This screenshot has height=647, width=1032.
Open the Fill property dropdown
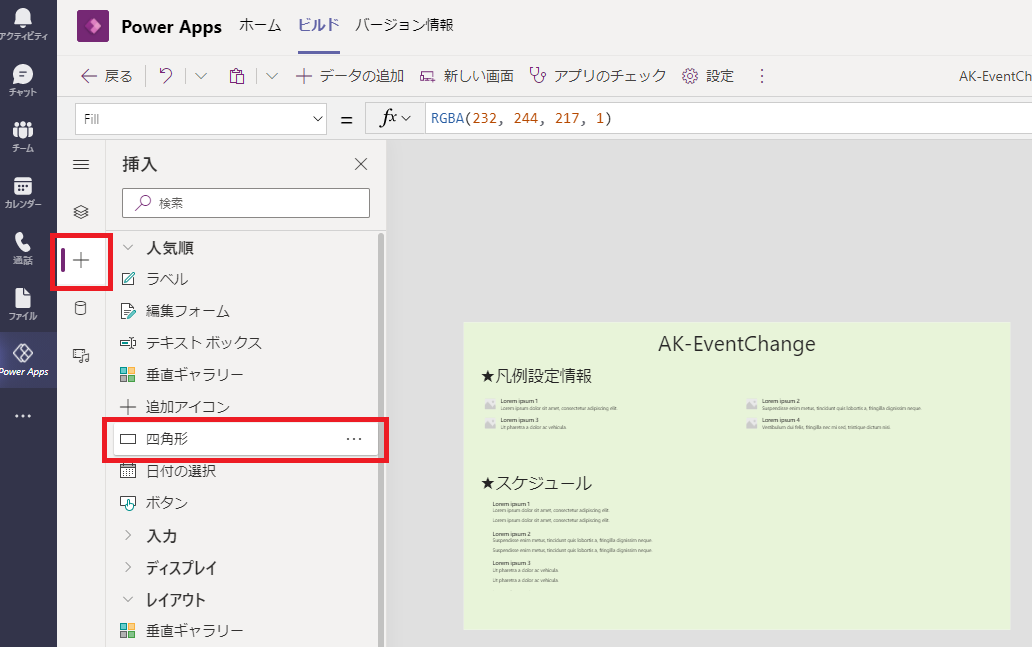tap(200, 118)
